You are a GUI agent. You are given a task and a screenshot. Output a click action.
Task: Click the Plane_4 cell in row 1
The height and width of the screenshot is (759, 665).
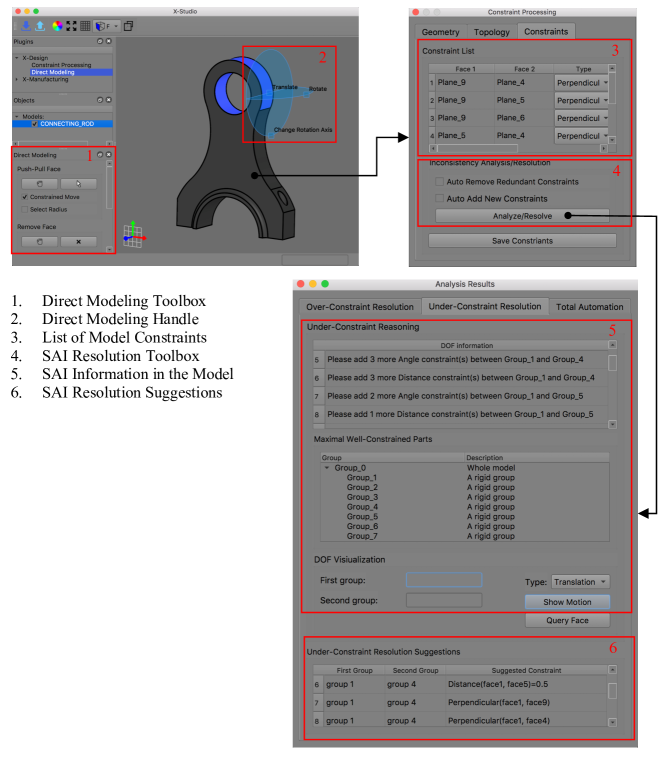524,82
